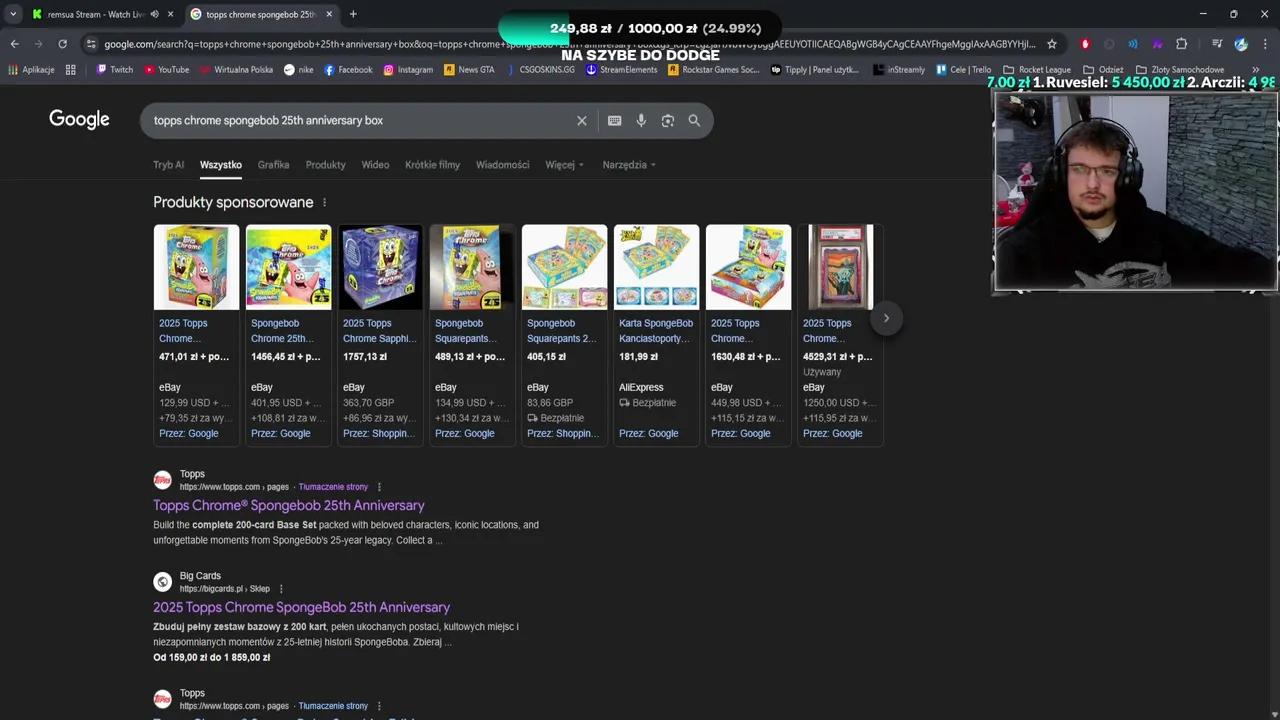Viewport: 1280px width, 720px height.
Task: Open the Wirtualna Polska bookmark
Action: coord(236,70)
